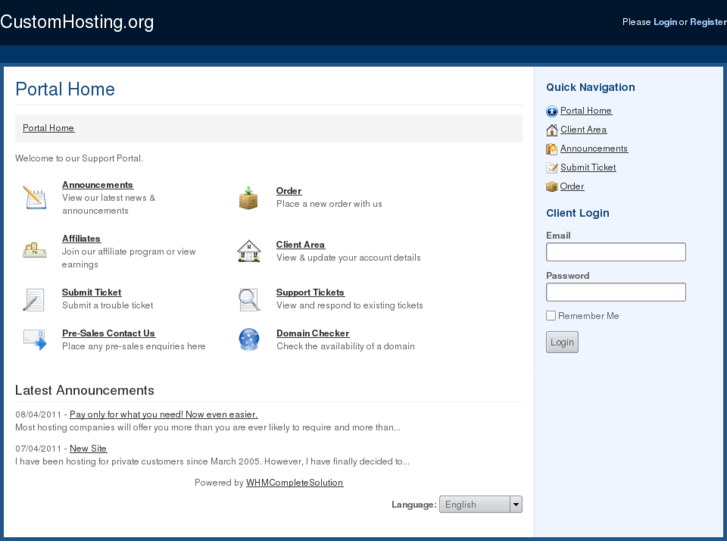Focus the Password input field

[616, 292]
